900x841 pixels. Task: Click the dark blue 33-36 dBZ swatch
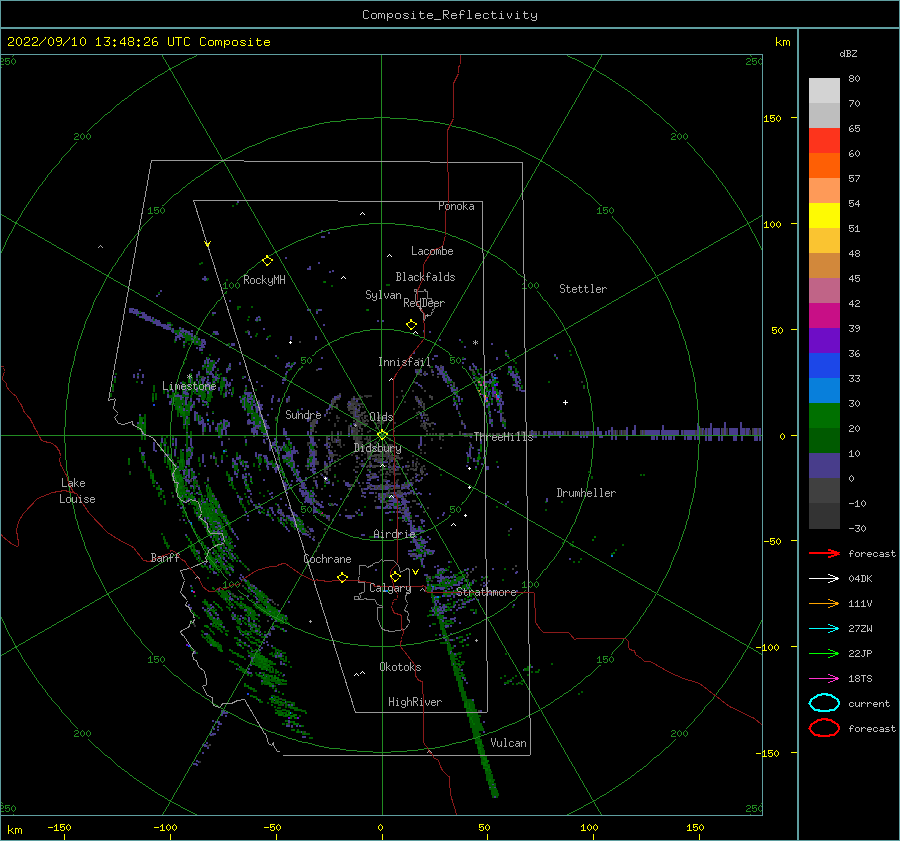coord(824,366)
